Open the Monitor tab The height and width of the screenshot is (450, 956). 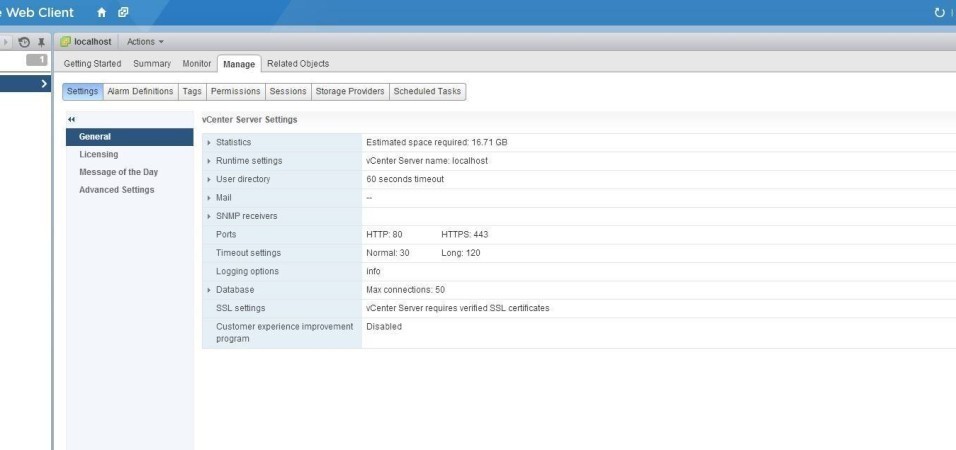pos(196,63)
